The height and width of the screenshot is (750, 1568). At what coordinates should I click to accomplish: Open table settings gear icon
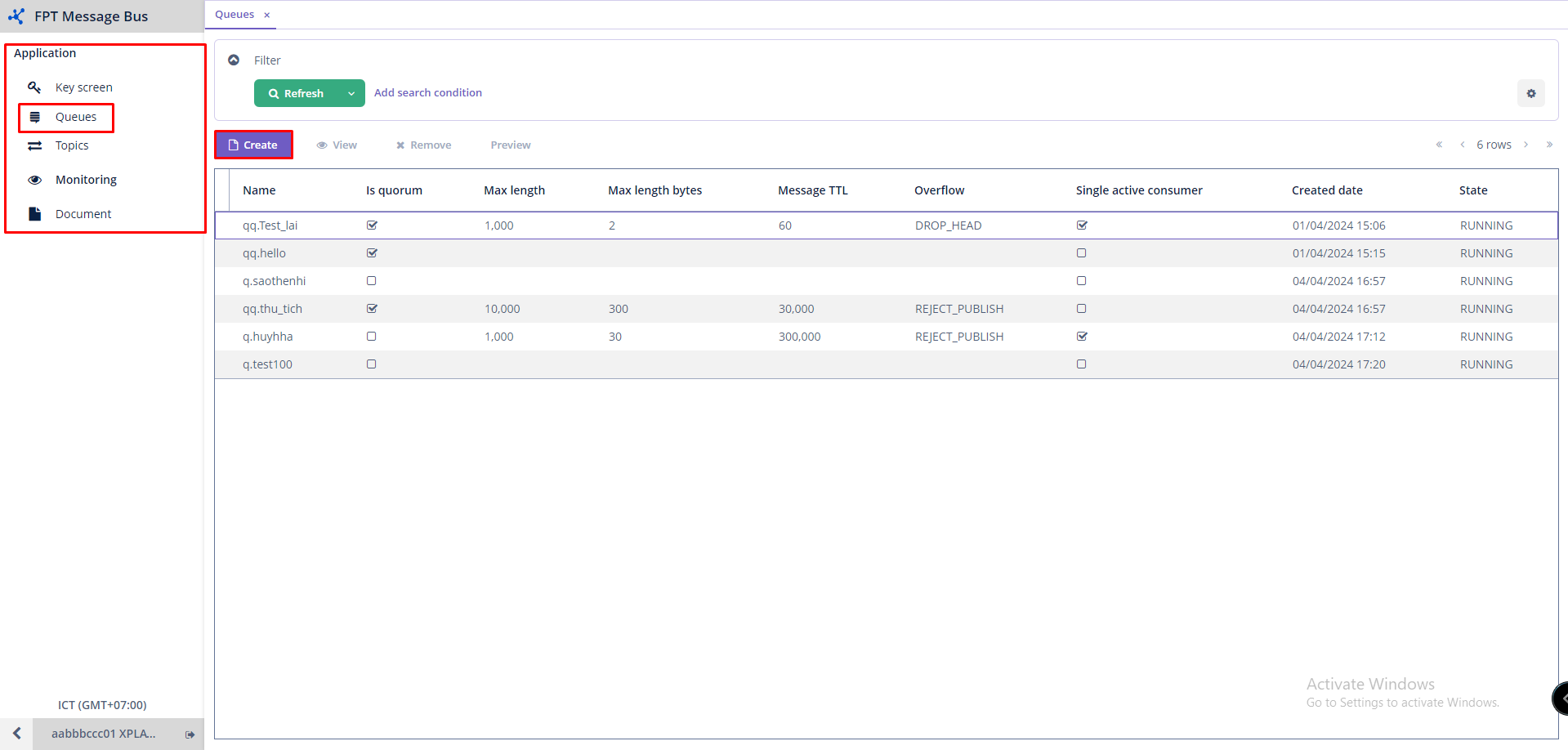pos(1530,93)
